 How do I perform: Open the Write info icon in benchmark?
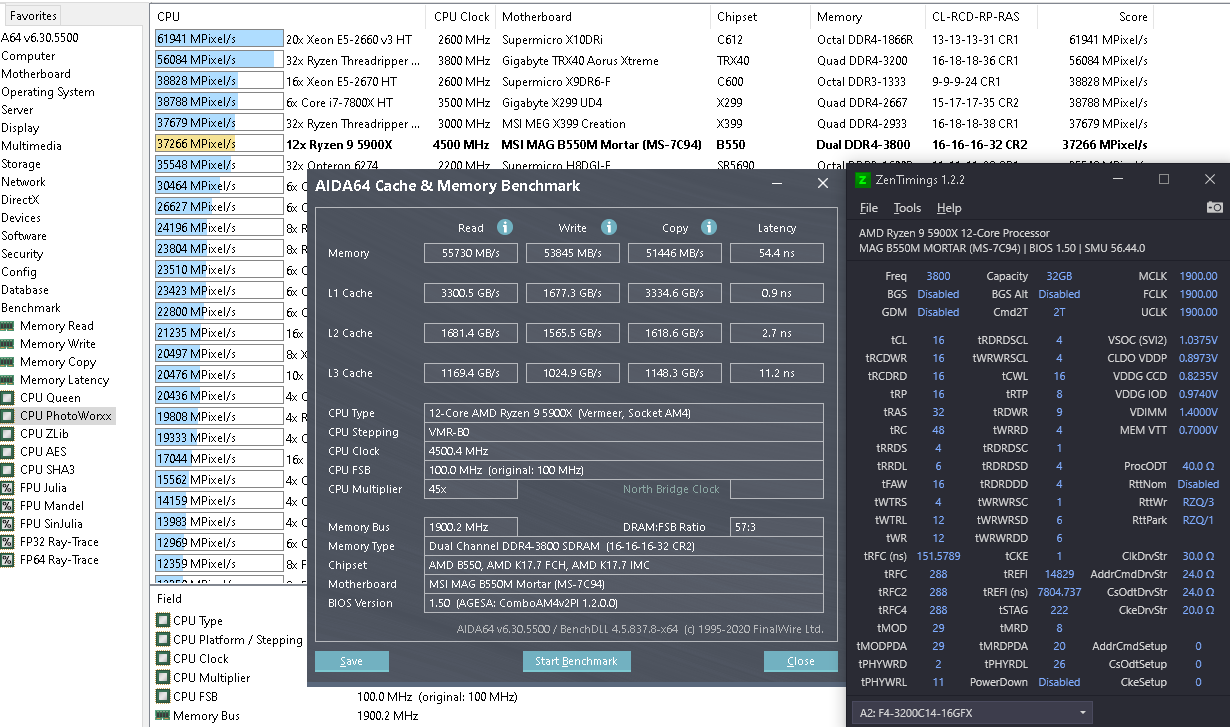point(608,227)
